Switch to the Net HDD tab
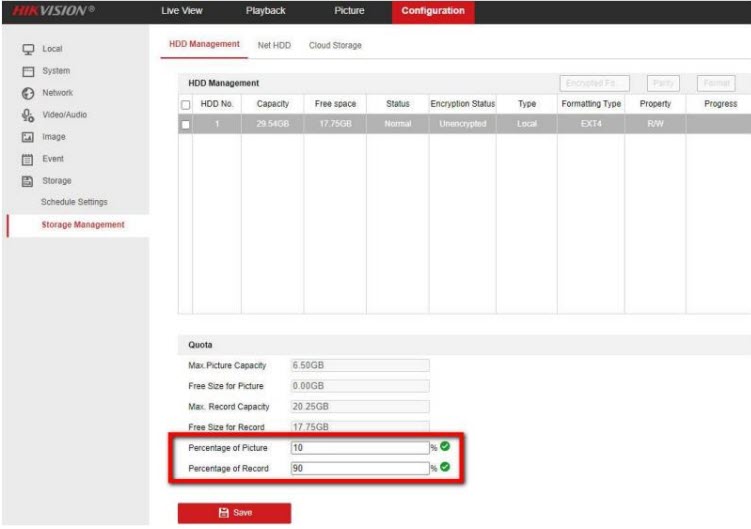This screenshot has width=751, height=529. click(x=274, y=45)
